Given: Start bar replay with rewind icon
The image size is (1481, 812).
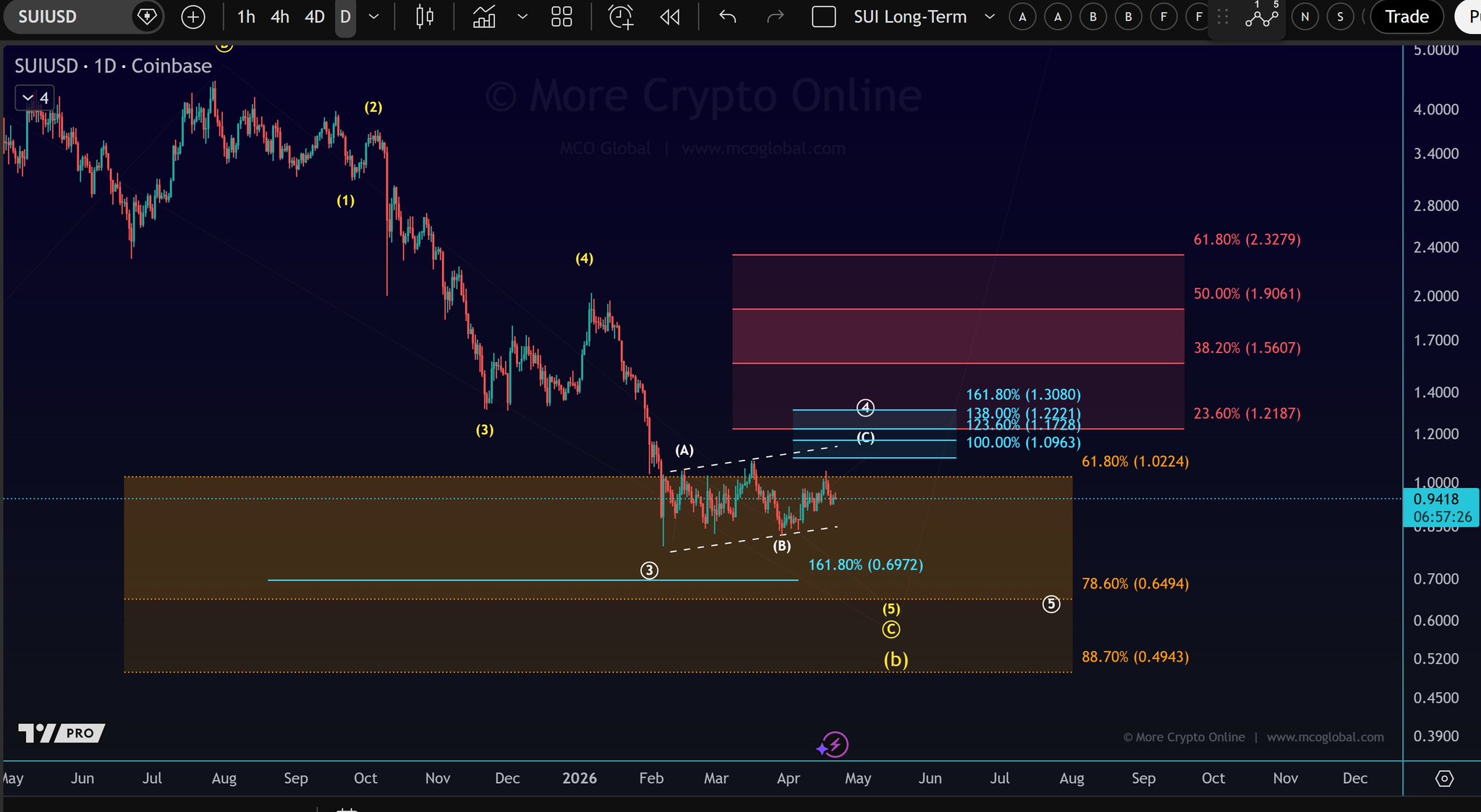Looking at the screenshot, I should [670, 17].
